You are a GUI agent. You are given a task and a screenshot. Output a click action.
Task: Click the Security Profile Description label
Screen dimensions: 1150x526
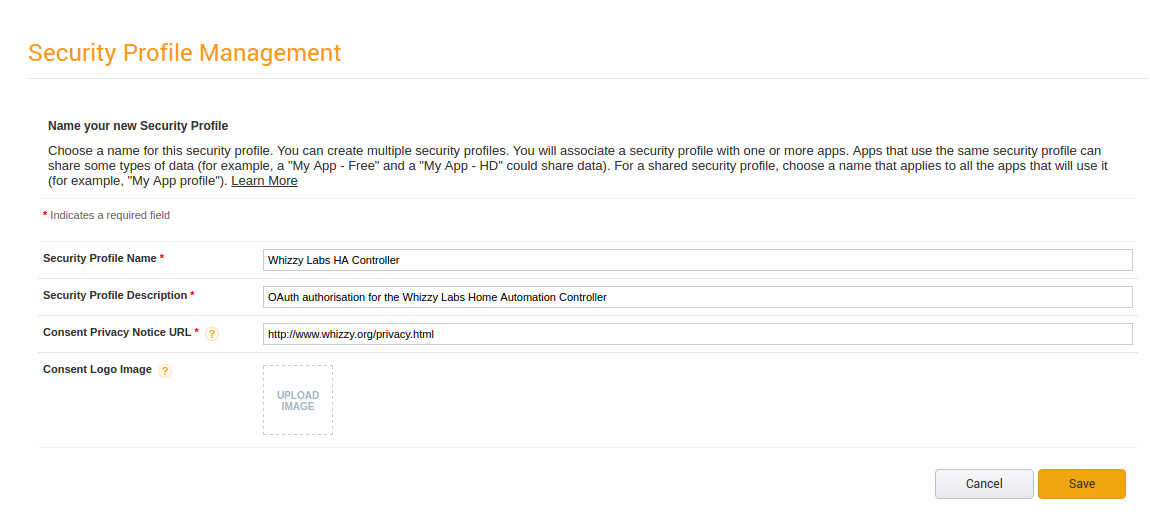[x=115, y=295]
